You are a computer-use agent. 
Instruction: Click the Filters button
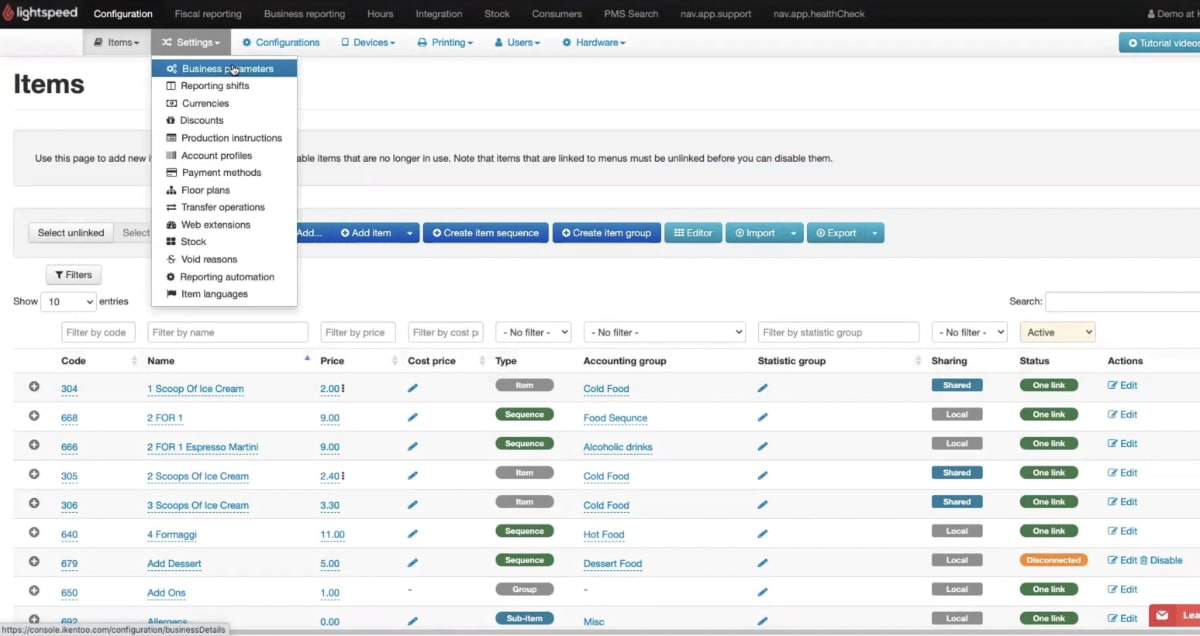(x=73, y=275)
